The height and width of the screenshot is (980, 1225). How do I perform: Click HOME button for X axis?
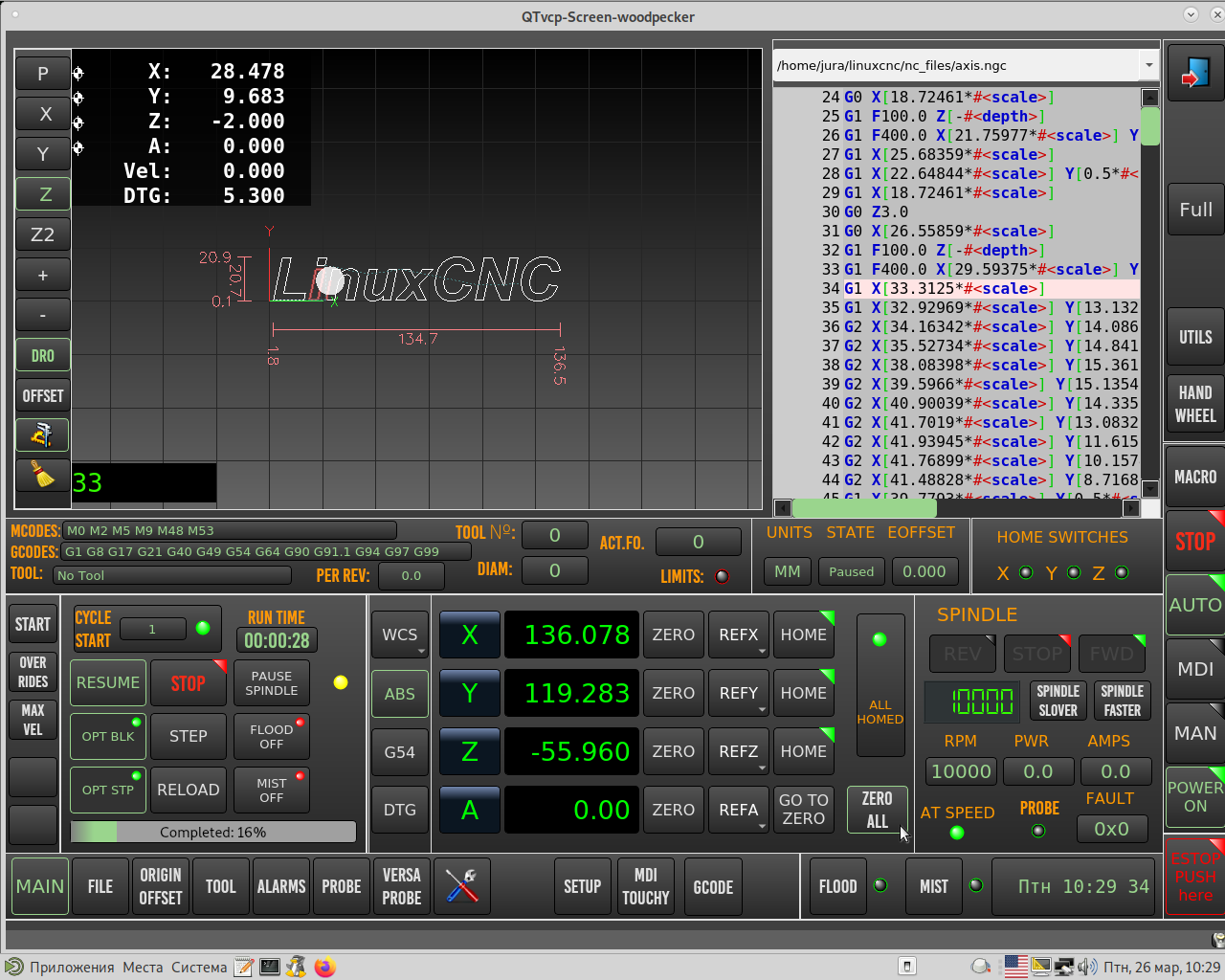[x=804, y=635]
